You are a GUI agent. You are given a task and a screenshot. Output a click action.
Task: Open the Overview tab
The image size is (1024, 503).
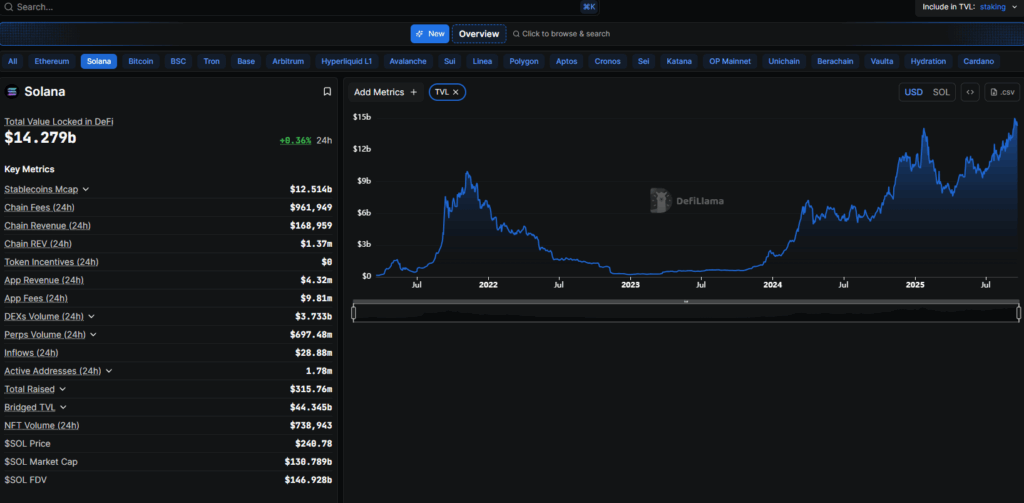[479, 34]
